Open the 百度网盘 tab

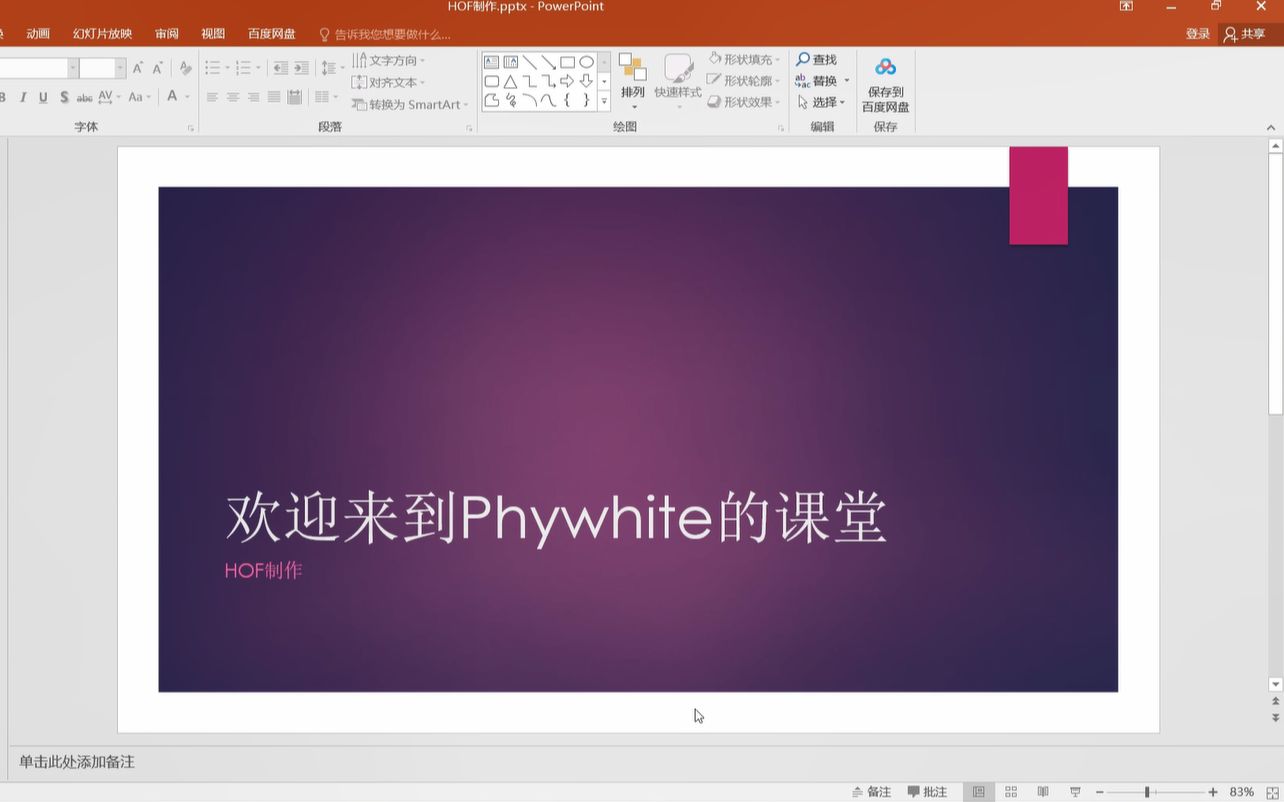[272, 34]
